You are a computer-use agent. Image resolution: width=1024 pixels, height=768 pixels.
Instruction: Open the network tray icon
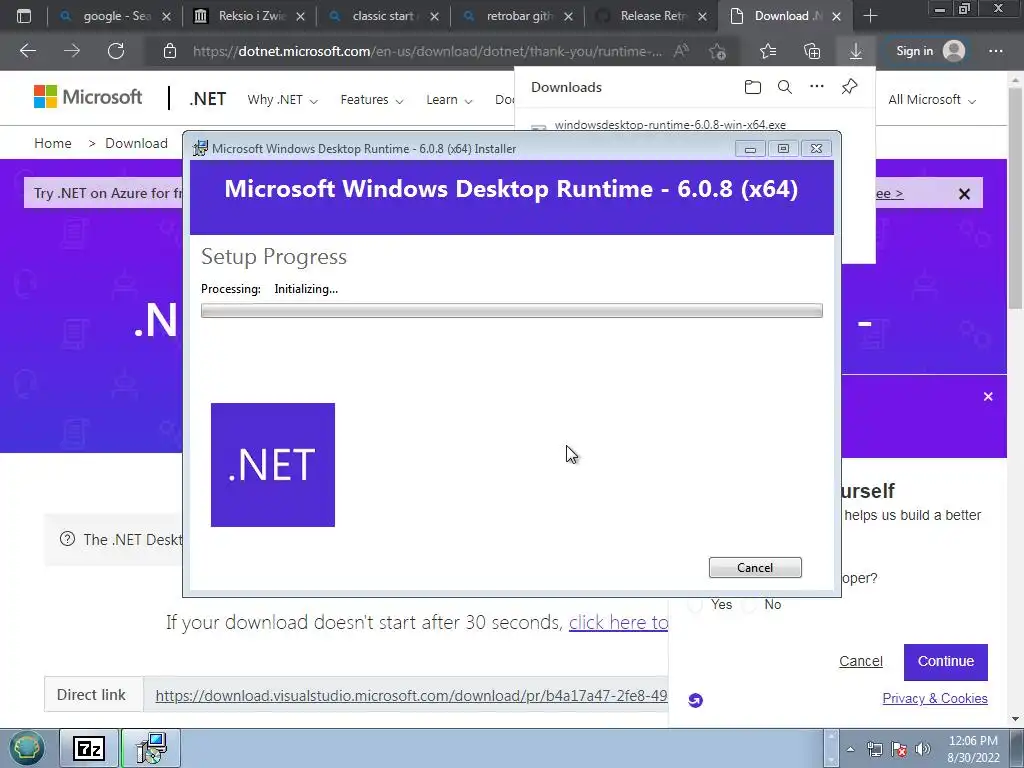coord(874,749)
